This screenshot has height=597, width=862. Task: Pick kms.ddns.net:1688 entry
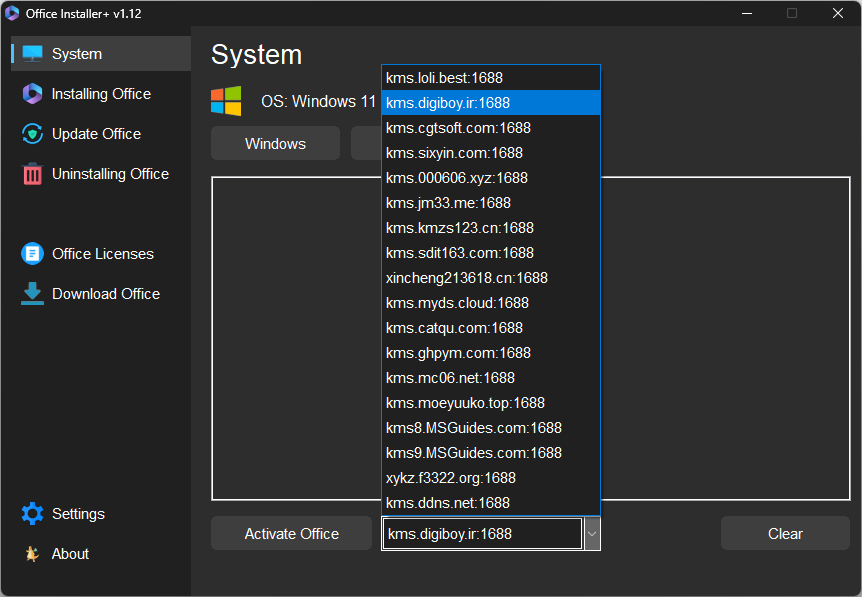pos(491,503)
